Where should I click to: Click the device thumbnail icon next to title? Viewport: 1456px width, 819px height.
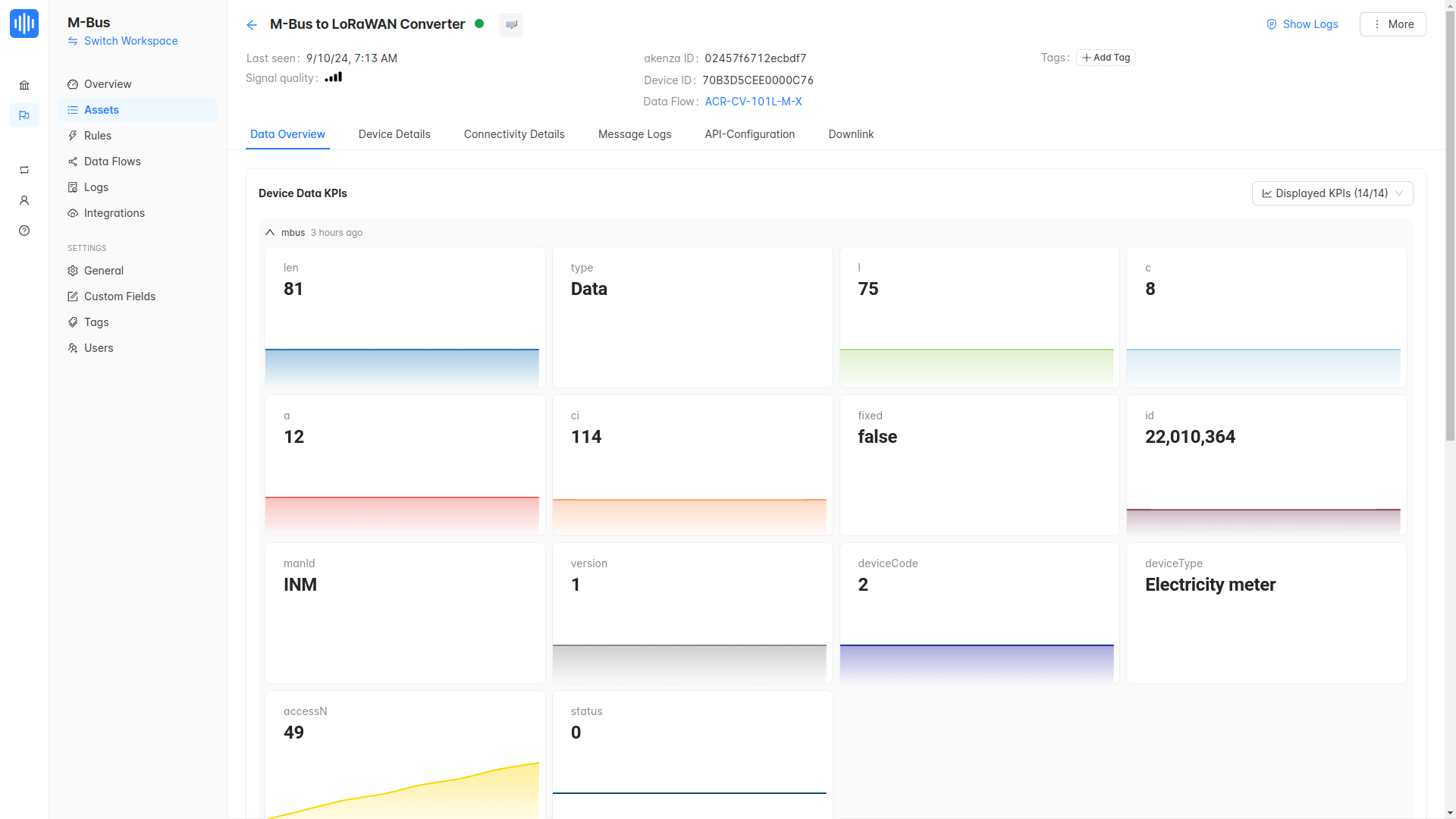coord(511,25)
